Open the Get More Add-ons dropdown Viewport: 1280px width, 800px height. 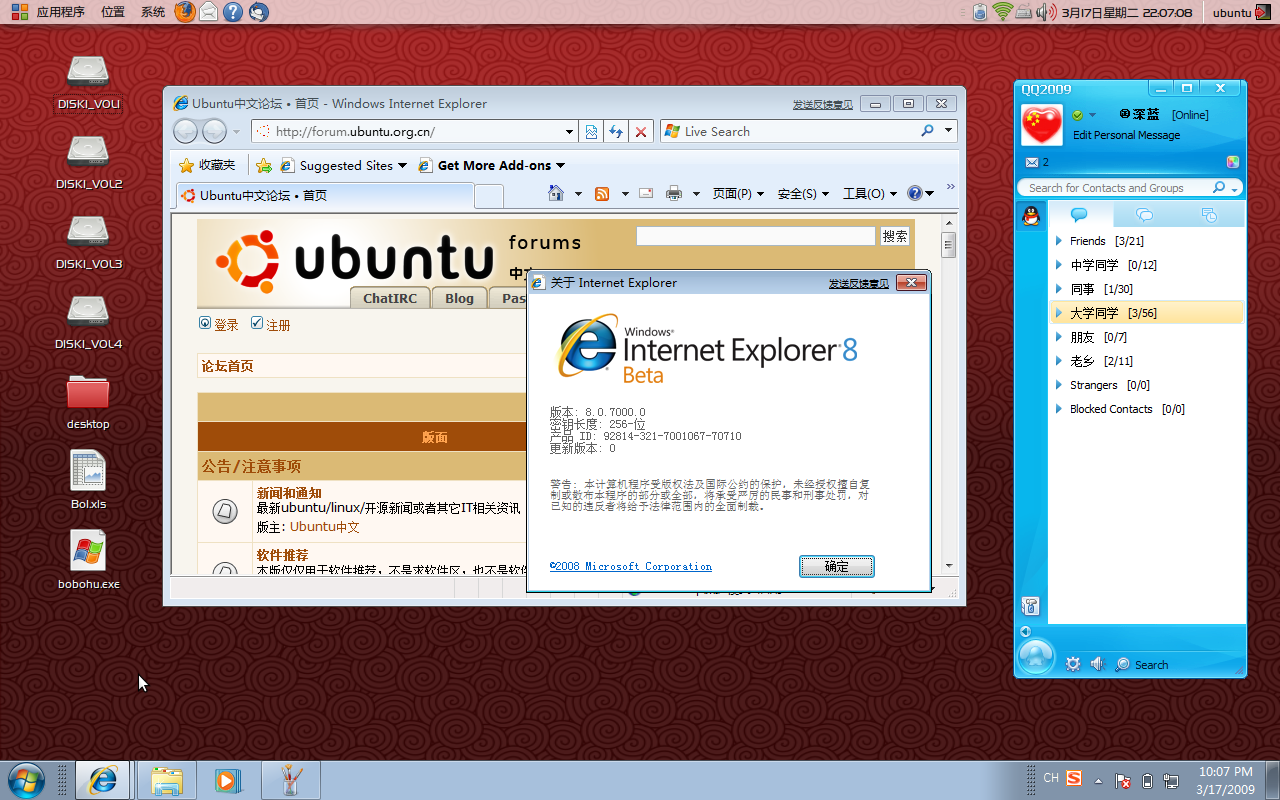(560, 166)
